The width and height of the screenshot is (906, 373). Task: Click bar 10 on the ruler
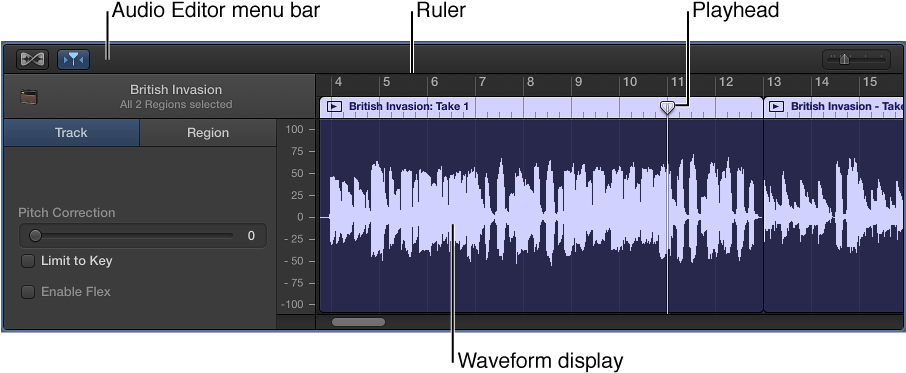[x=630, y=82]
